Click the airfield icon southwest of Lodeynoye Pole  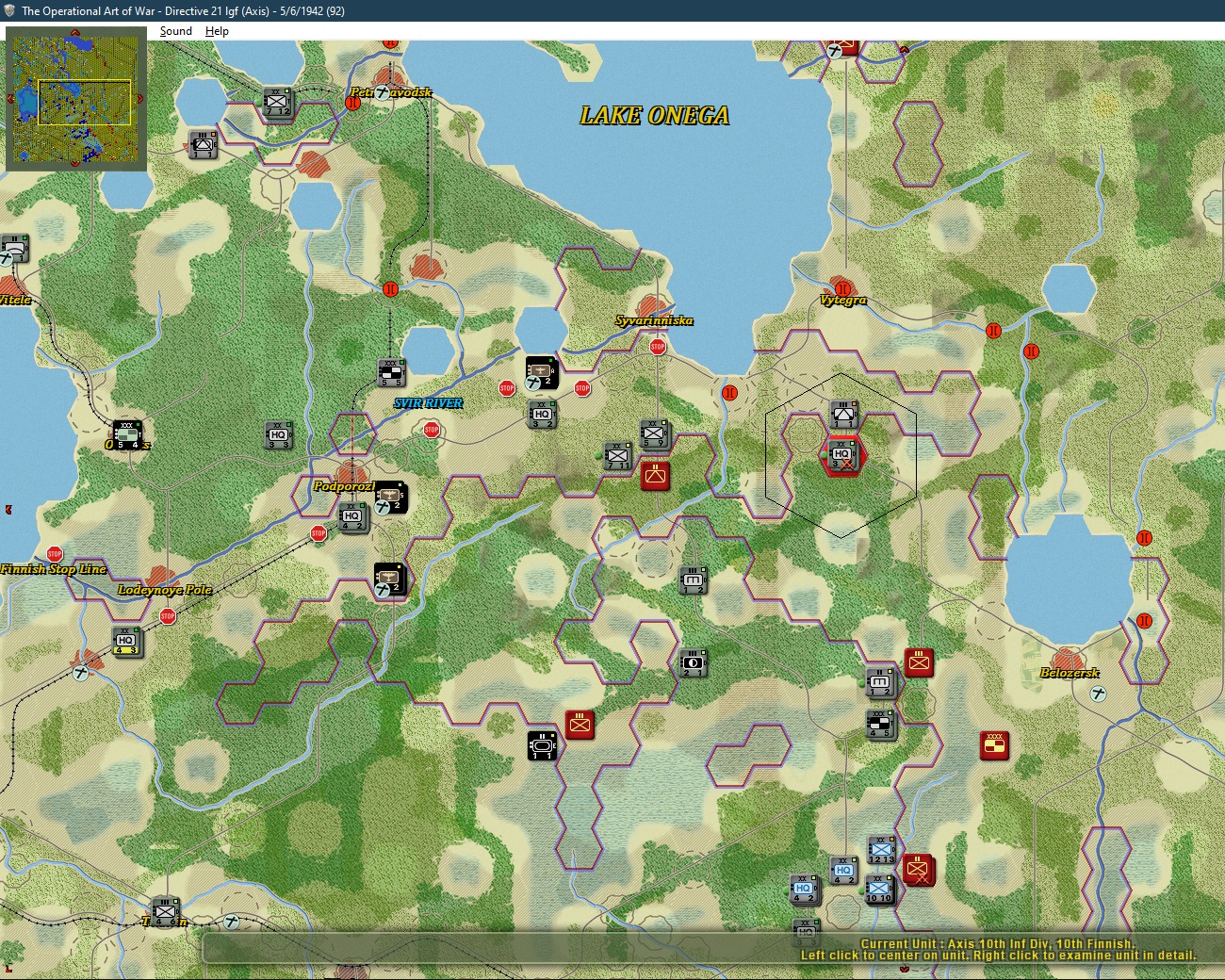coord(81,672)
